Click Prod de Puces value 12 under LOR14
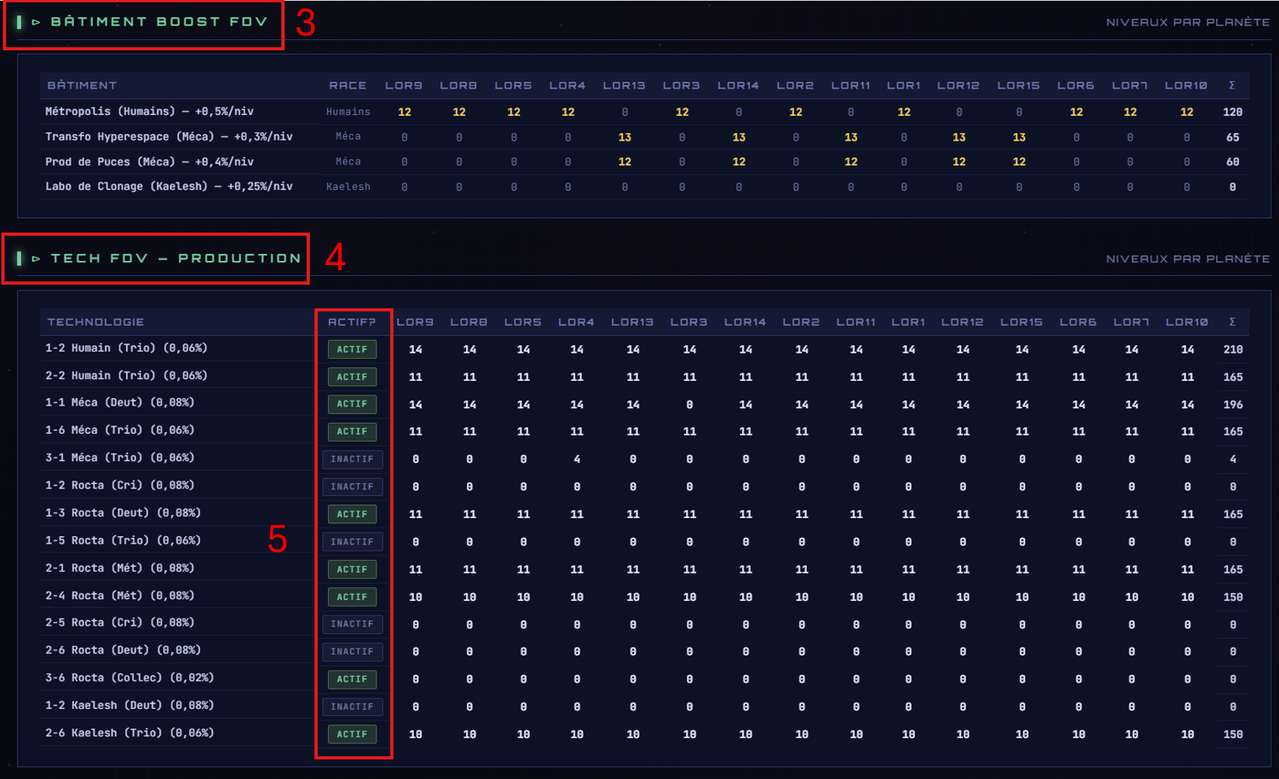Image resolution: width=1279 pixels, height=779 pixels. [x=739, y=162]
